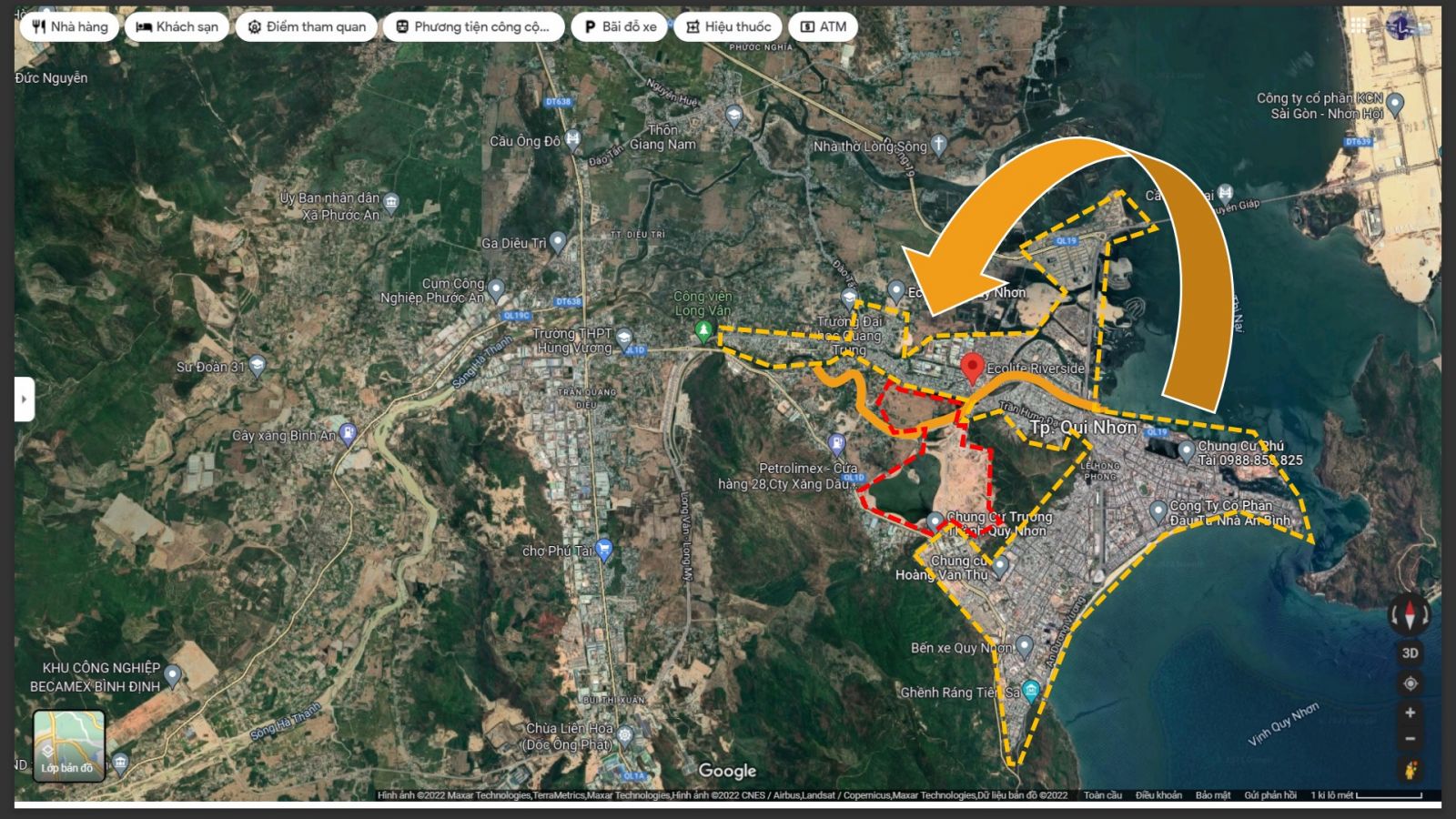This screenshot has width=1456, height=819.
Task: Click the Gửi phản hồi link
Action: (x=1270, y=795)
